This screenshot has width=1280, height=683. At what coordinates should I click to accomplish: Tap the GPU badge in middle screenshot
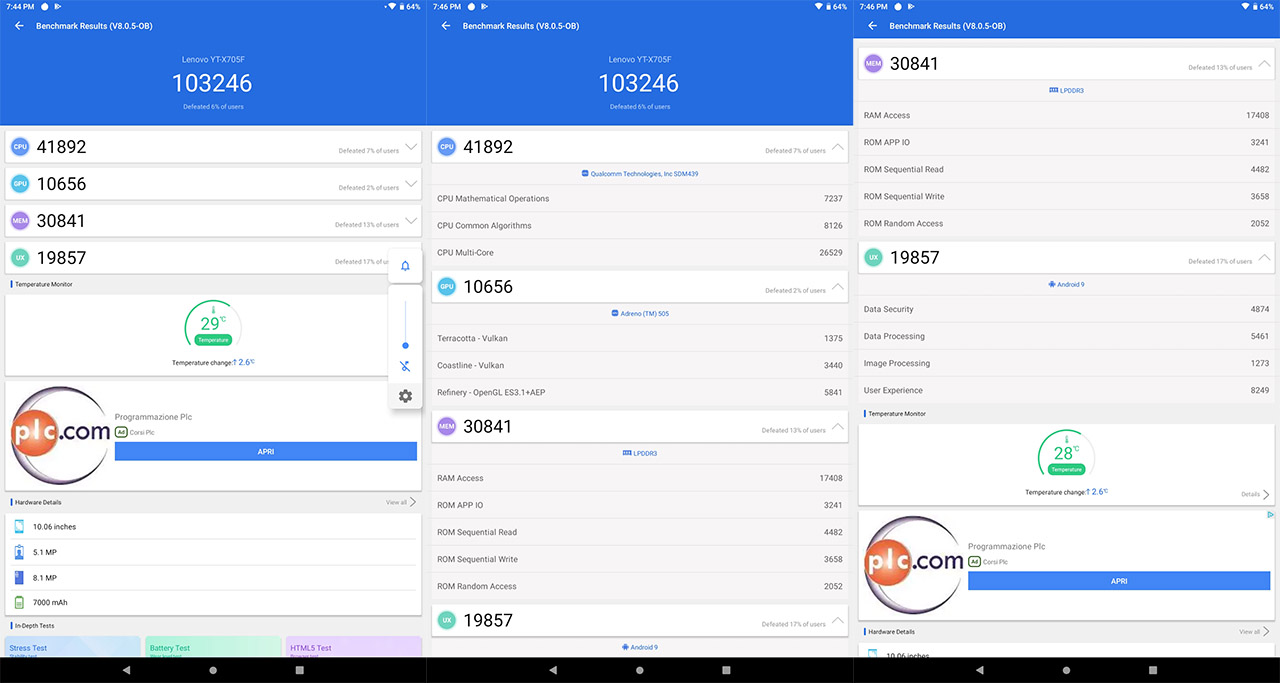[x=447, y=287]
